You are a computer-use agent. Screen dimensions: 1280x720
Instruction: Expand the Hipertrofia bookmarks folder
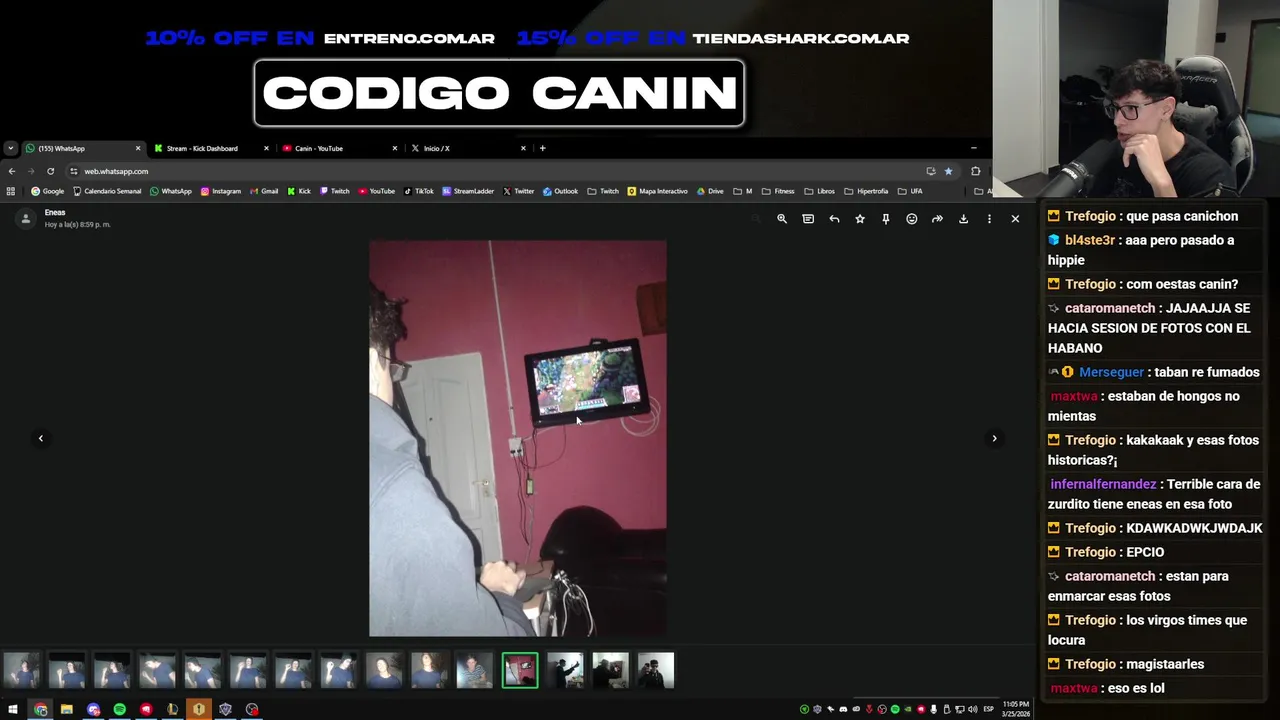tap(865, 191)
